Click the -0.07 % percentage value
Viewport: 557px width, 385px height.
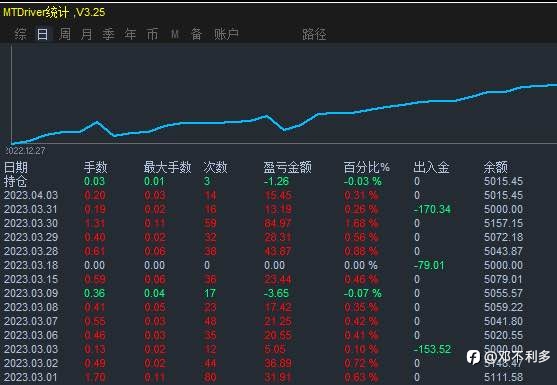tap(363, 293)
